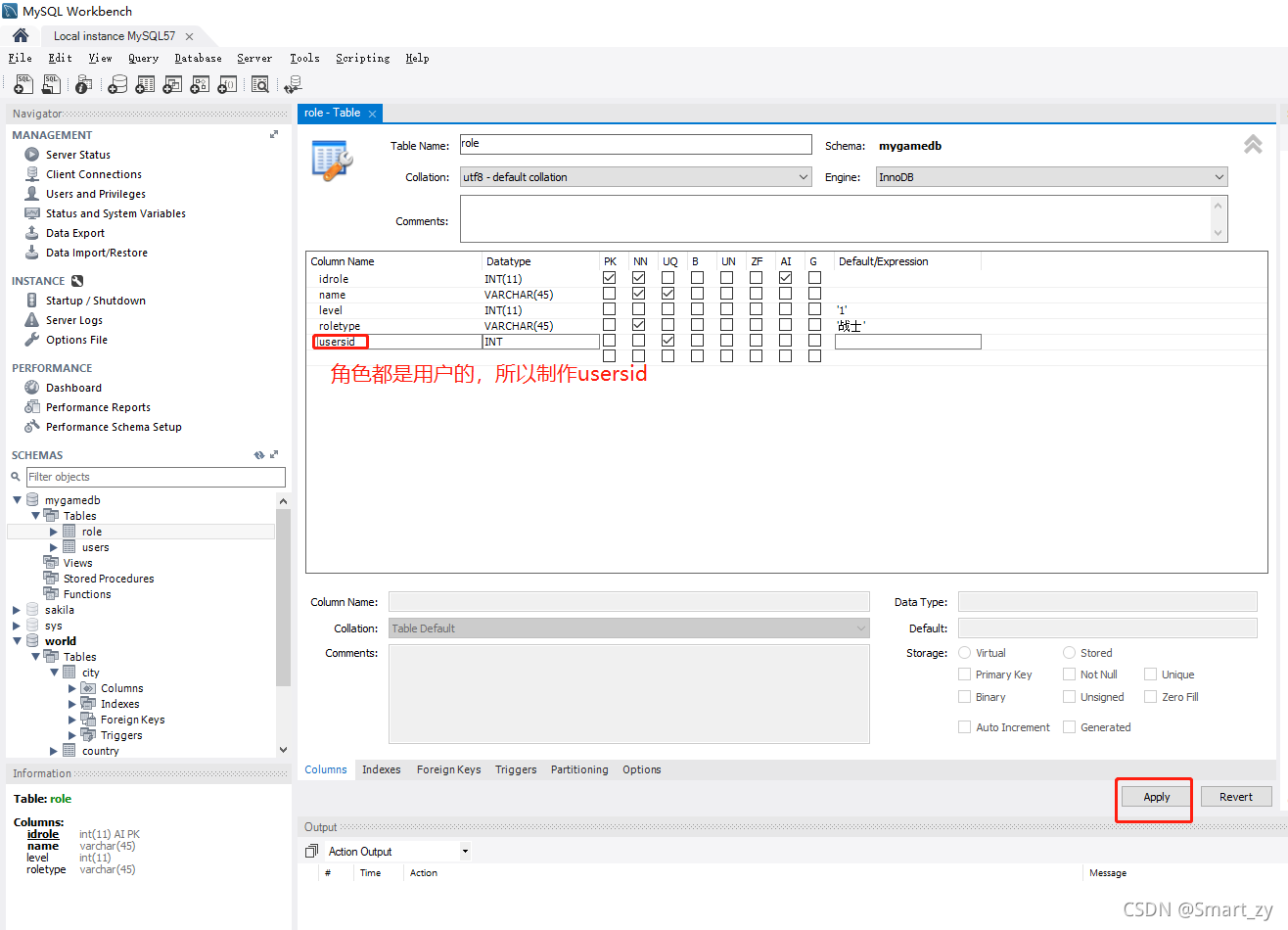Collapse the mygamedb schema node
The height and width of the screenshot is (930, 1288).
pos(17,500)
